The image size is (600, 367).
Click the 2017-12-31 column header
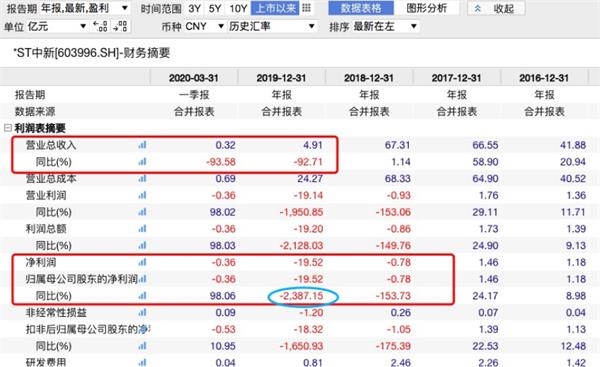tap(457, 78)
